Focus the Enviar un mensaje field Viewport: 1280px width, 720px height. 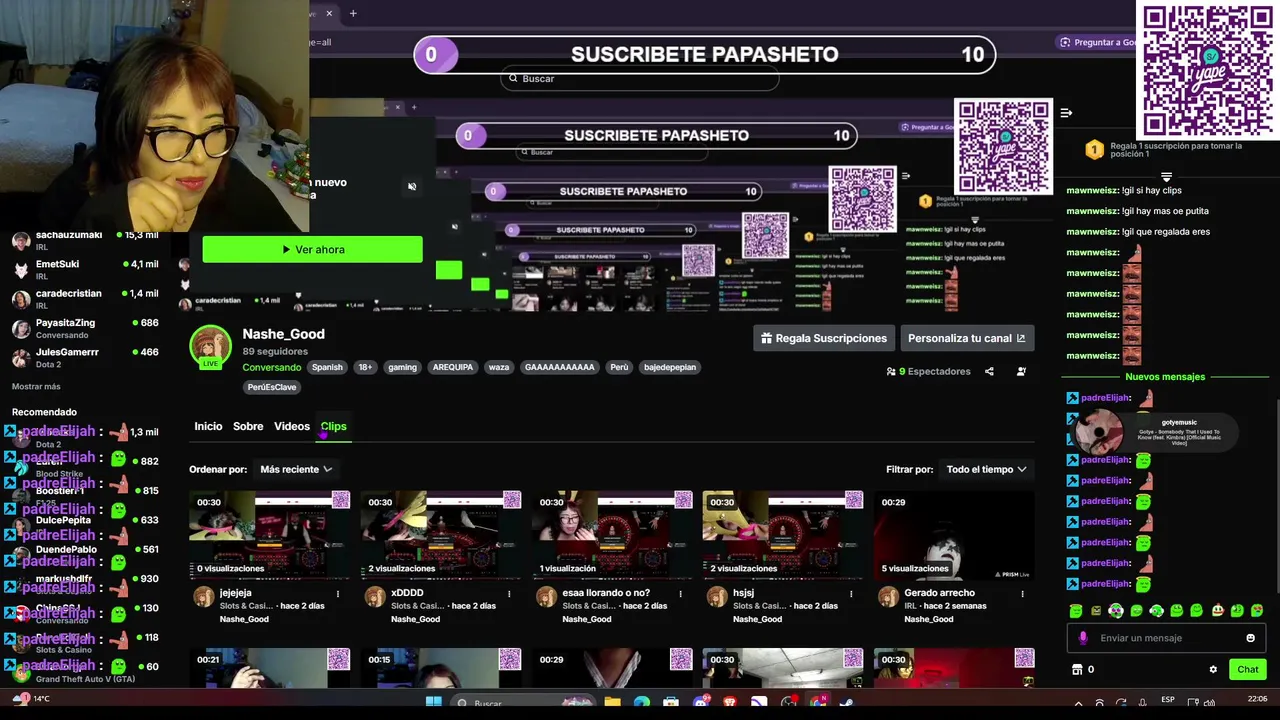(1166, 638)
